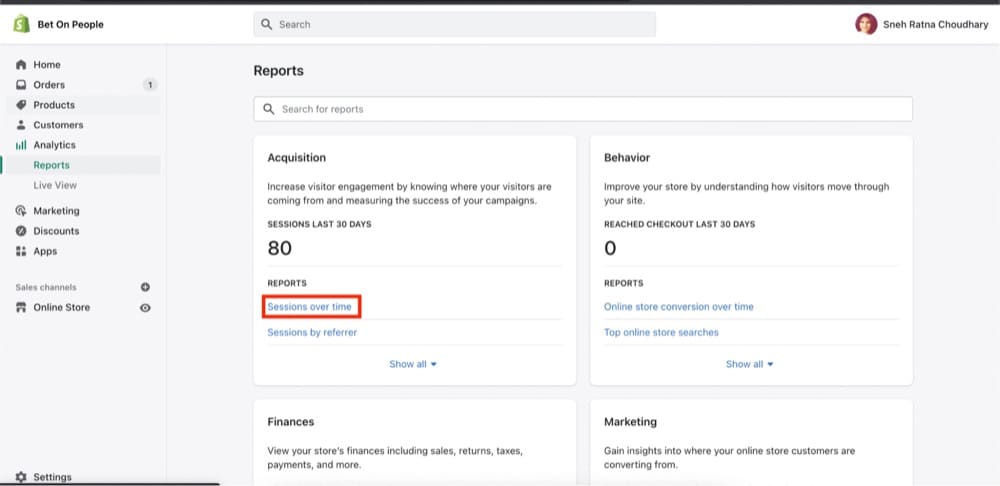Expand Show all under Acquisition

point(413,364)
